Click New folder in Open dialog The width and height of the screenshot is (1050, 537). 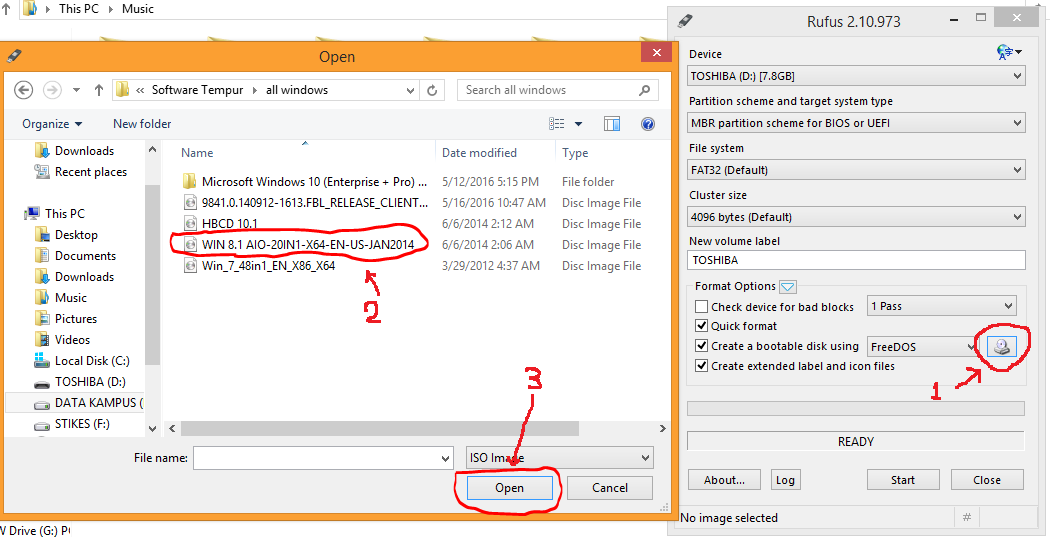click(142, 124)
